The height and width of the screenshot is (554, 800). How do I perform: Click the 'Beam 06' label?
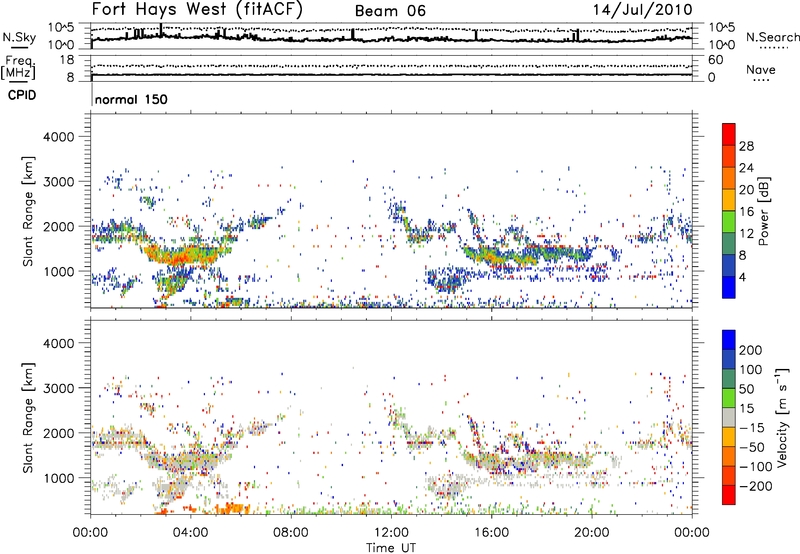pyautogui.click(x=390, y=11)
